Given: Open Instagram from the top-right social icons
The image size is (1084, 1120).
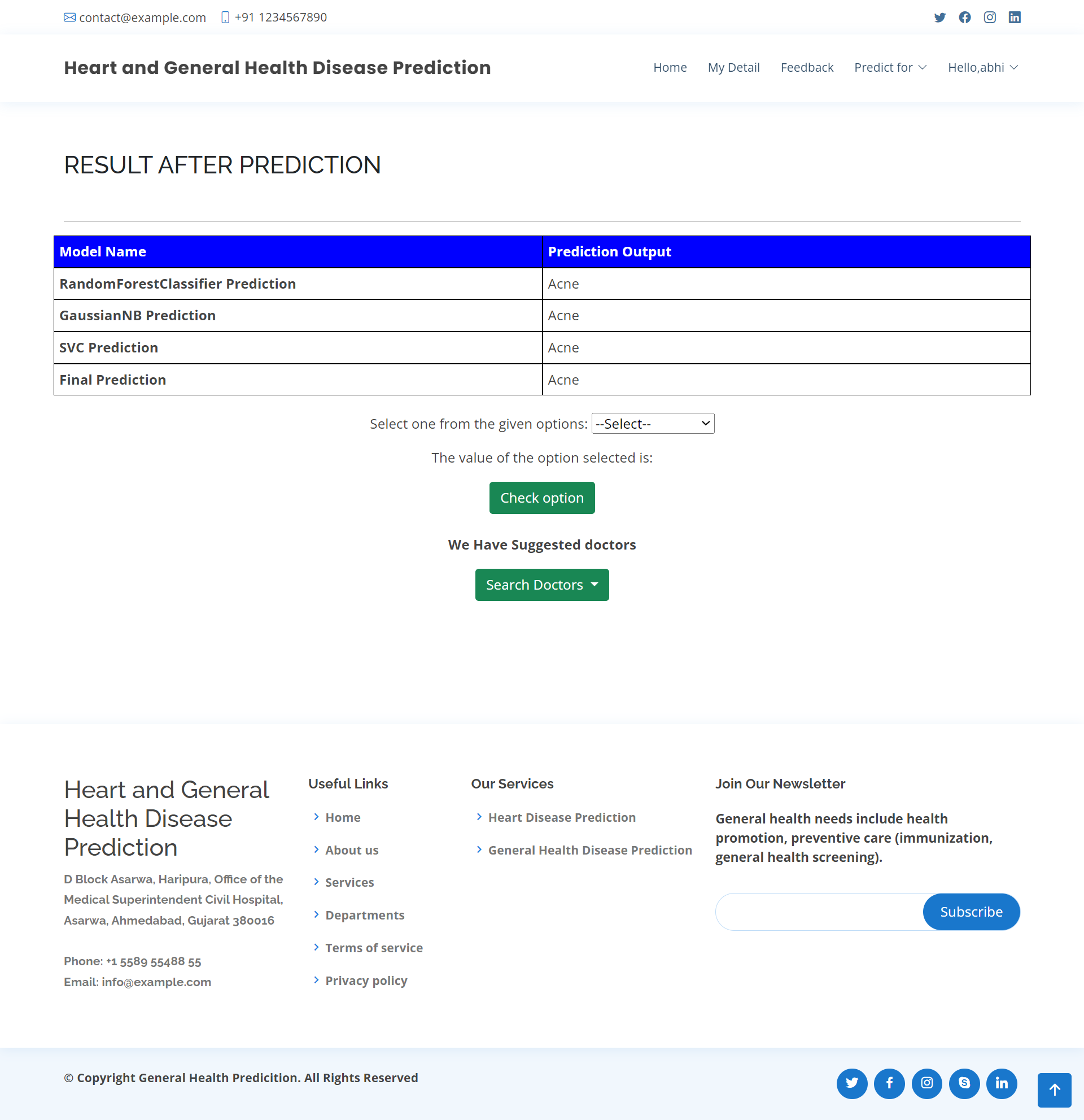Looking at the screenshot, I should (x=990, y=17).
